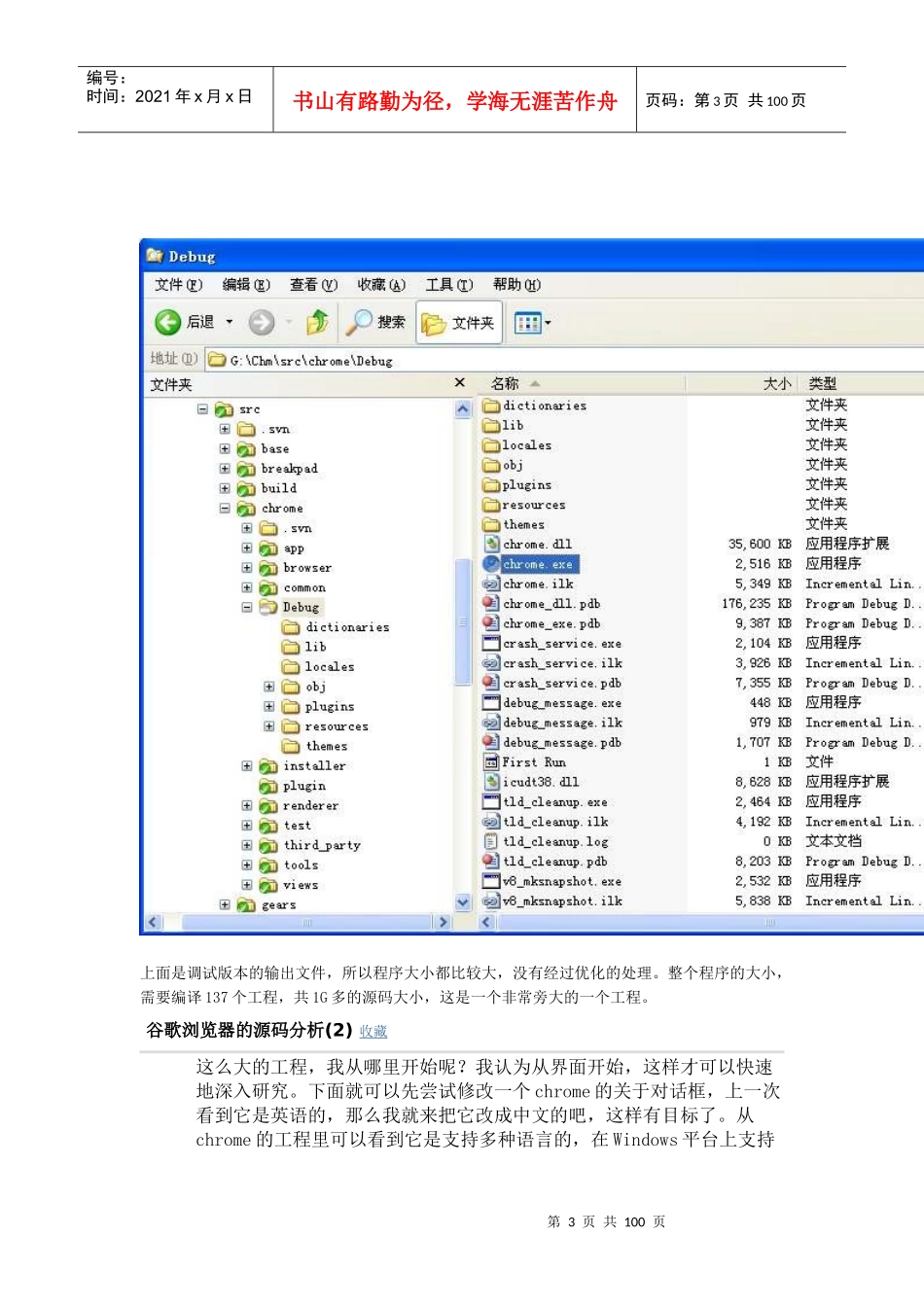The width and height of the screenshot is (924, 1307).
Task: Select themes folder icon in file list
Action: click(x=491, y=524)
